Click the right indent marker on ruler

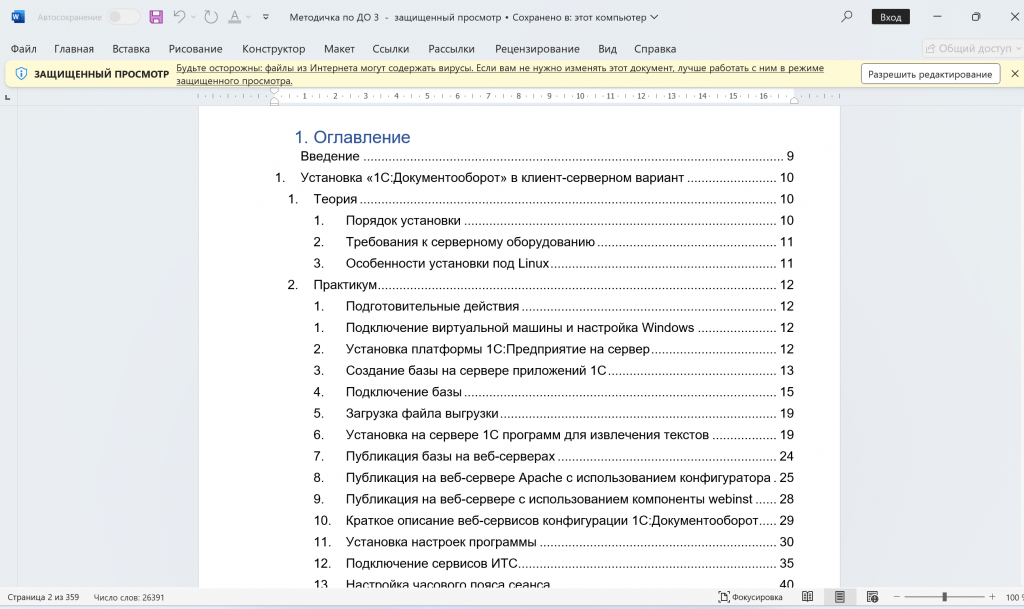(x=794, y=100)
